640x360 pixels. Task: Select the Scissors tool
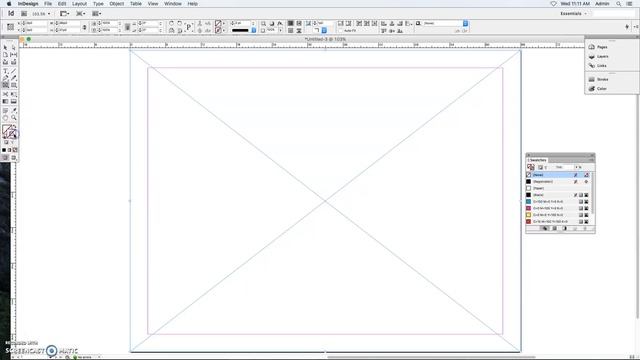pyautogui.click(x=5, y=94)
